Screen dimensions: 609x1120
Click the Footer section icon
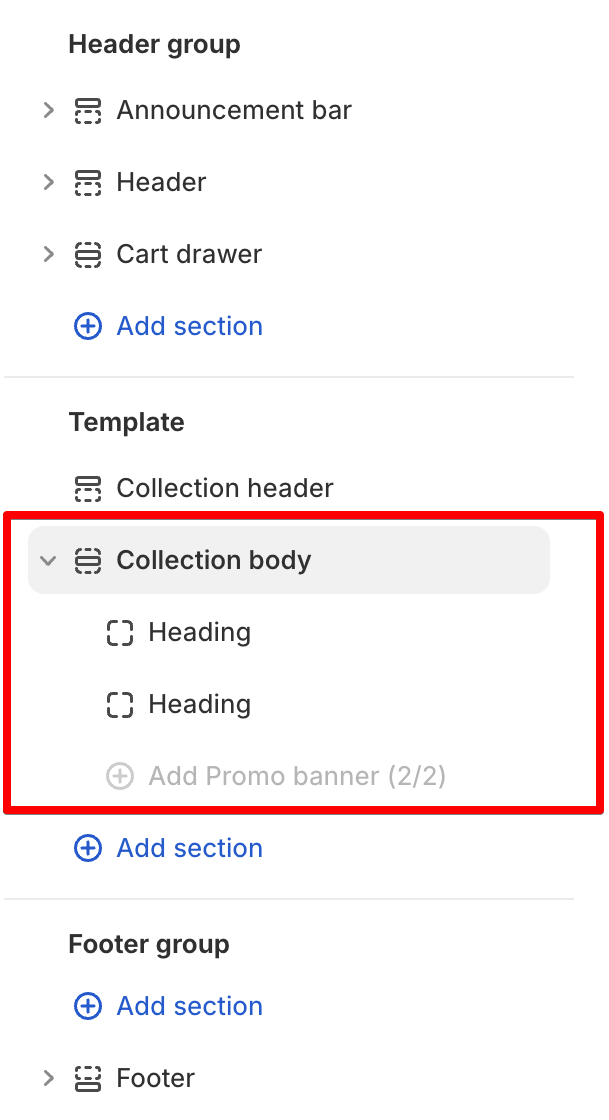88,1078
